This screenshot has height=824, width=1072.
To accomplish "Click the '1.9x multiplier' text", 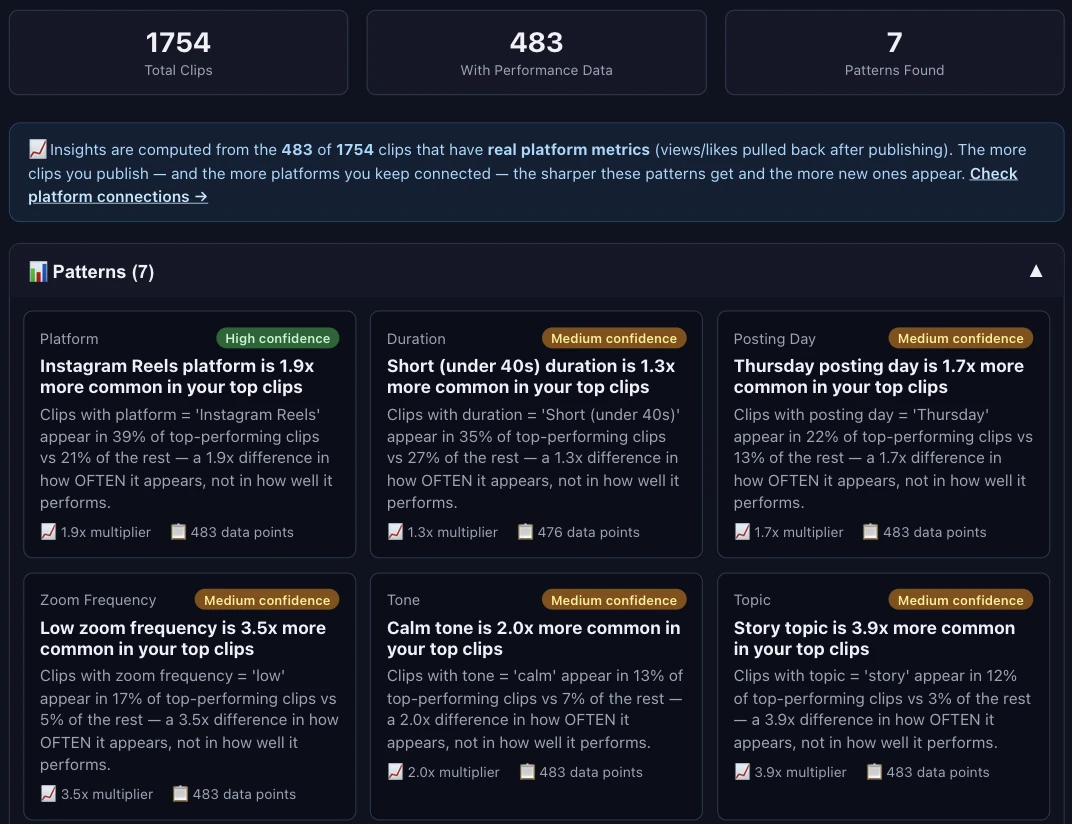I will [105, 532].
